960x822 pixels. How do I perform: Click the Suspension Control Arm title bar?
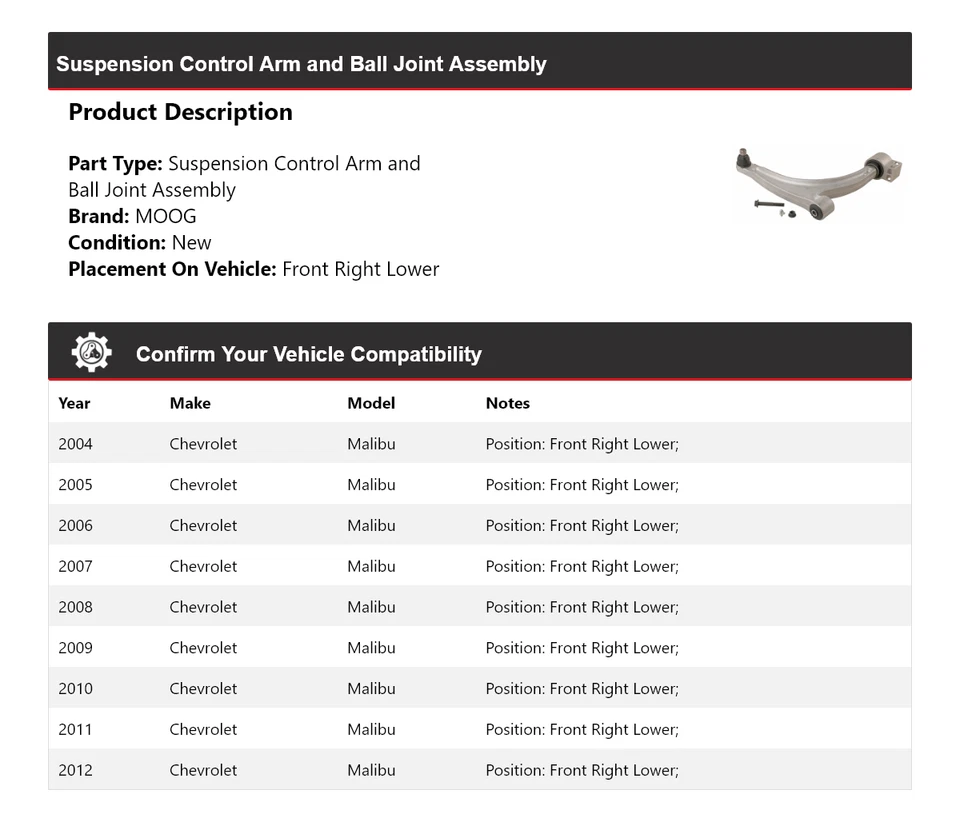(x=301, y=64)
